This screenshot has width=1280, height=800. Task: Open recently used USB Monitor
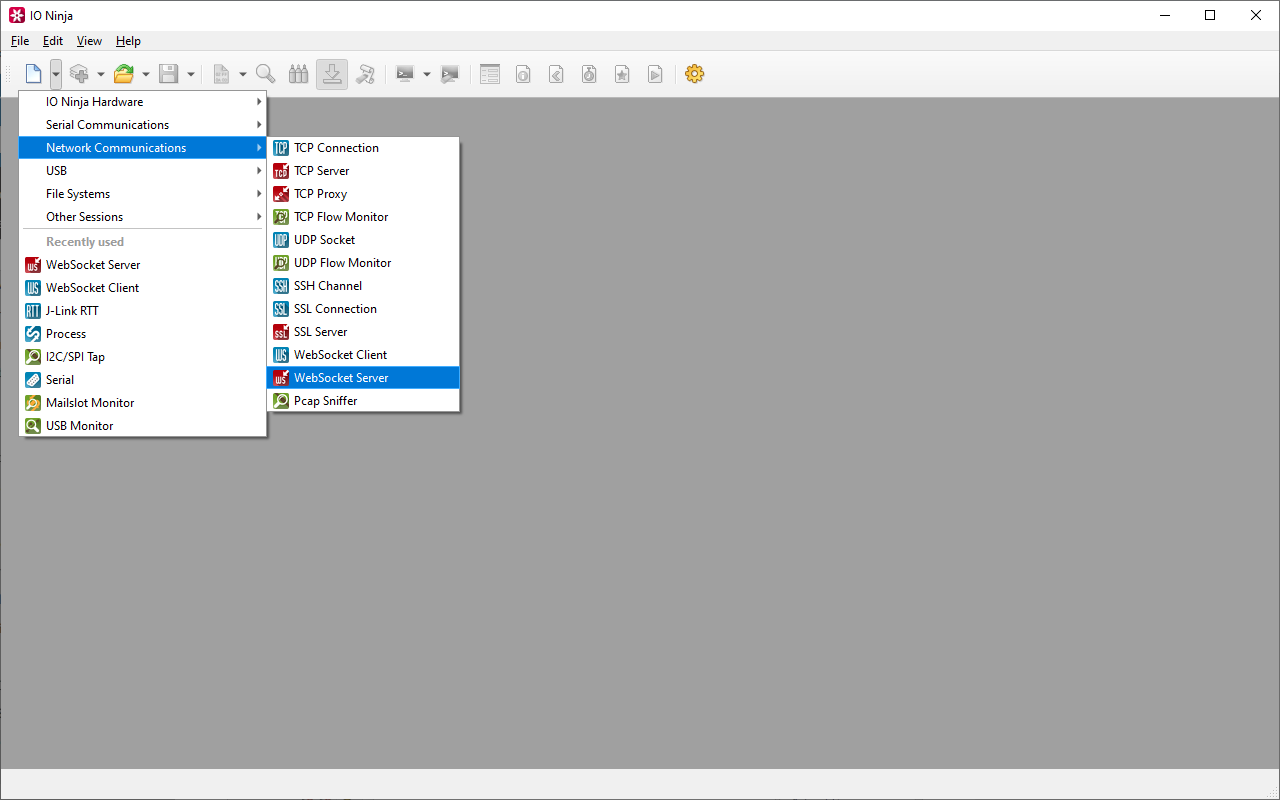pos(143,426)
